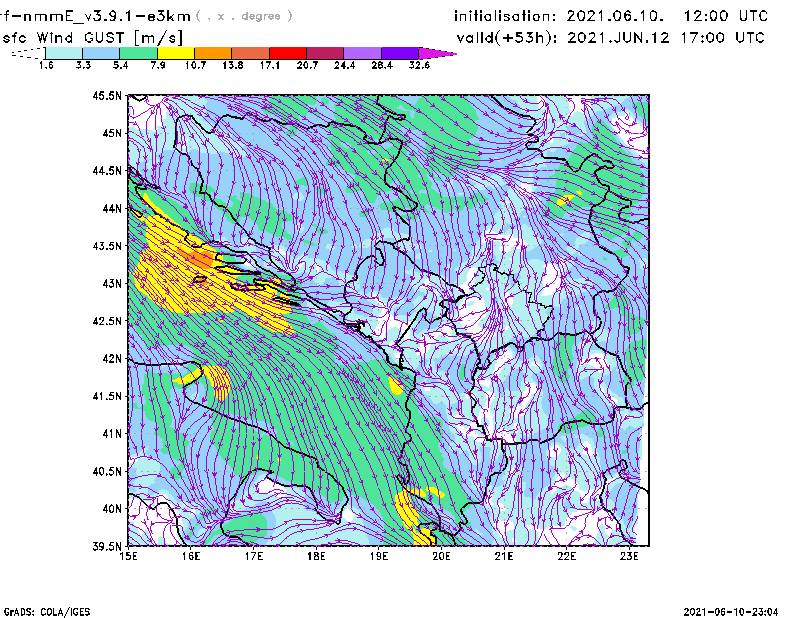
Task: Click the initialisation time '12:00 UTC'
Action: point(726,16)
